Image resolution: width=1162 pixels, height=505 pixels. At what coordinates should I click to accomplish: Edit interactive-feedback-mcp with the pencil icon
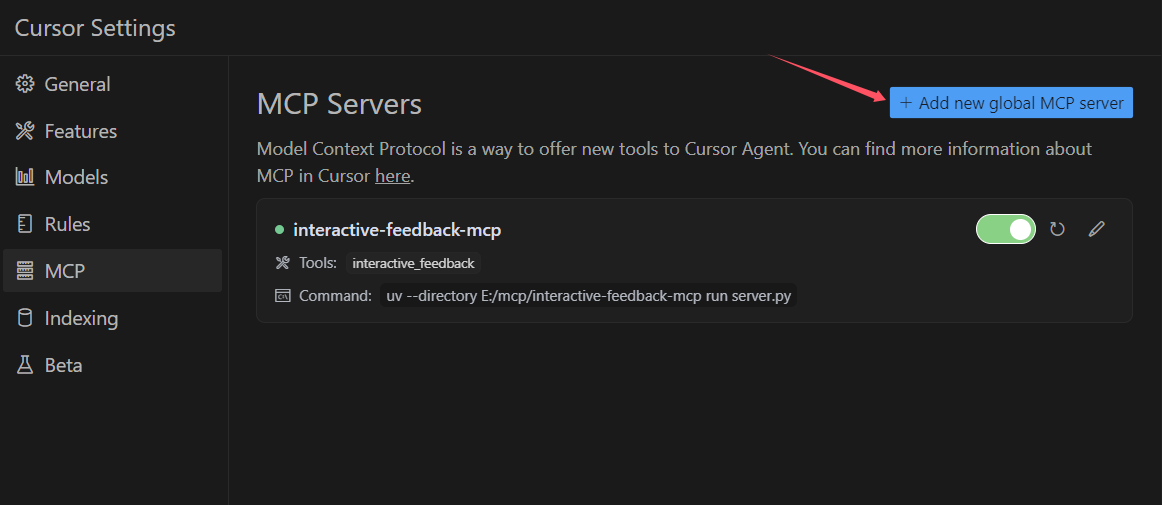pos(1097,229)
